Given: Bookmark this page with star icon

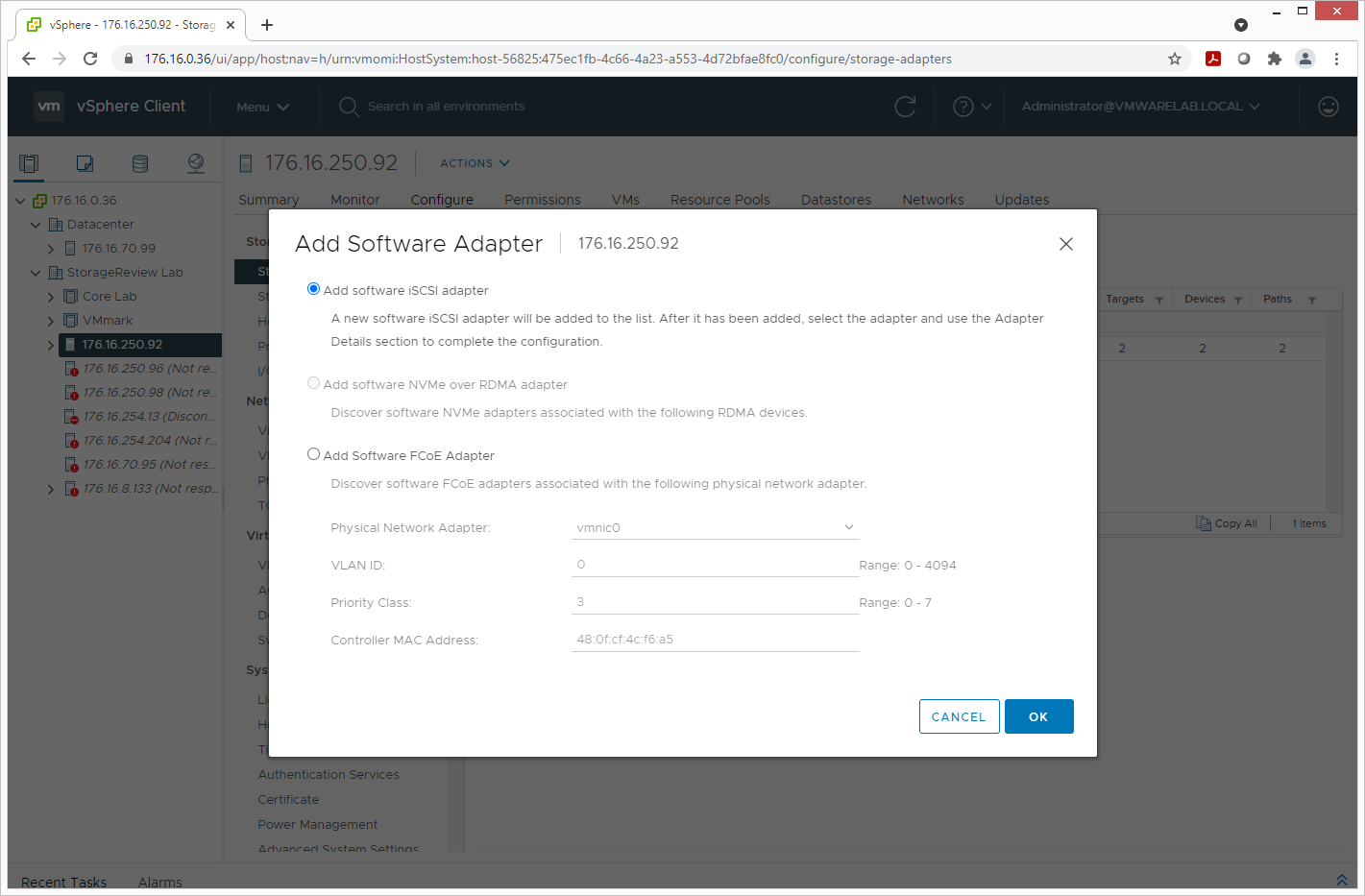Looking at the screenshot, I should point(1175,59).
